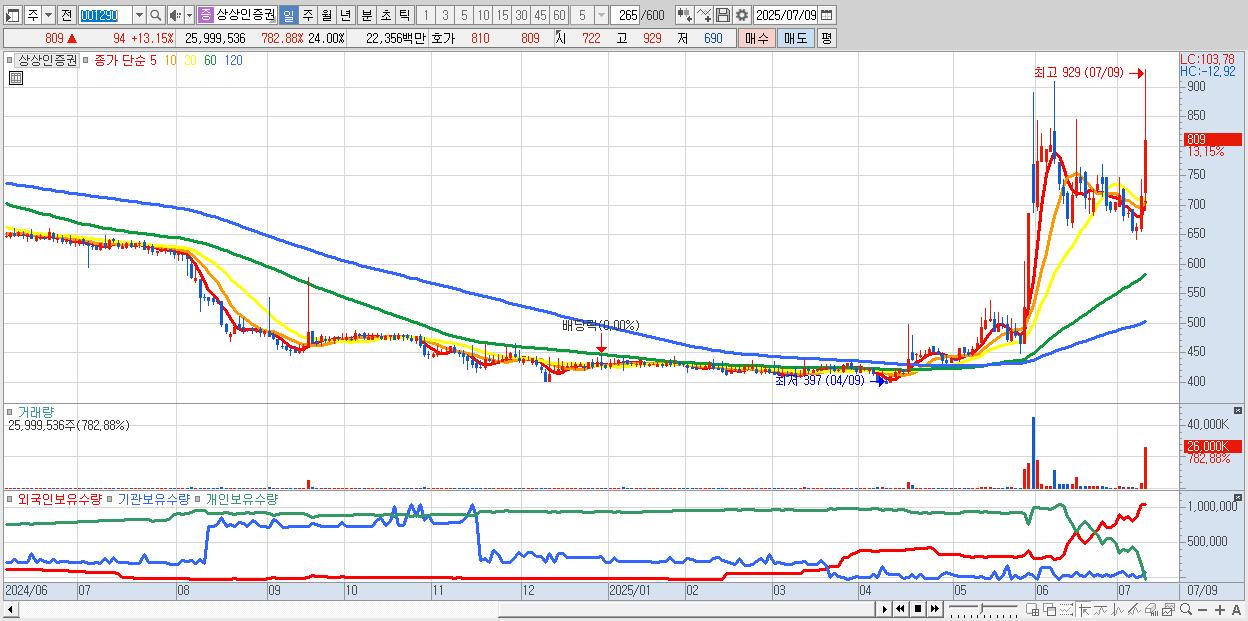Image resolution: width=1248 pixels, height=621 pixels.
Task: Click scrollbar left arrow at bottom
Action: pos(12,608)
